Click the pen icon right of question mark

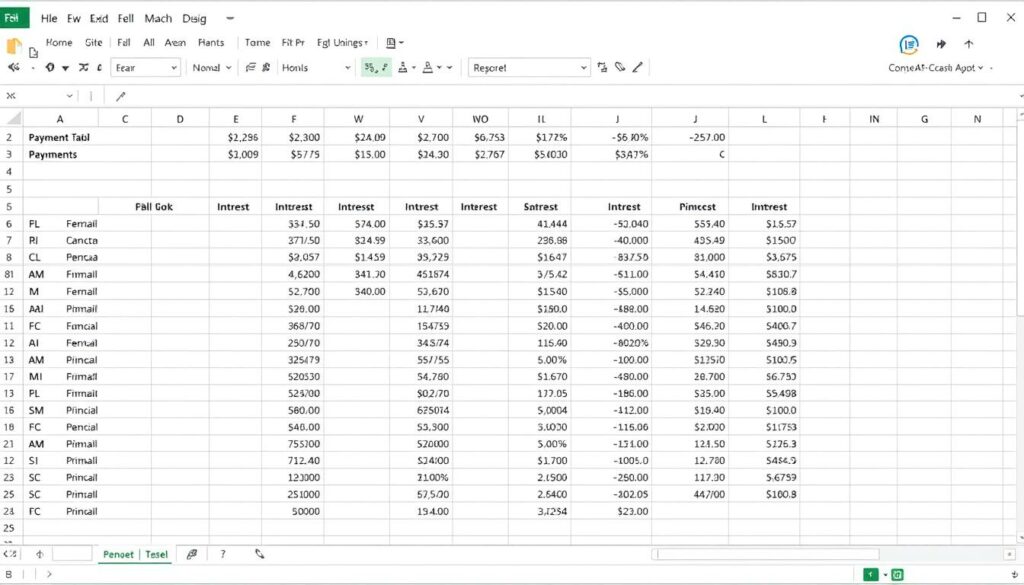[x=259, y=554]
